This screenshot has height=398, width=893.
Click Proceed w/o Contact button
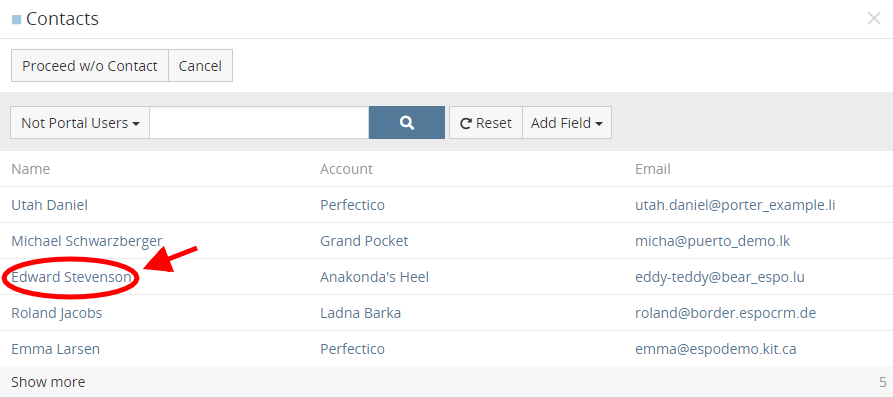[90, 65]
